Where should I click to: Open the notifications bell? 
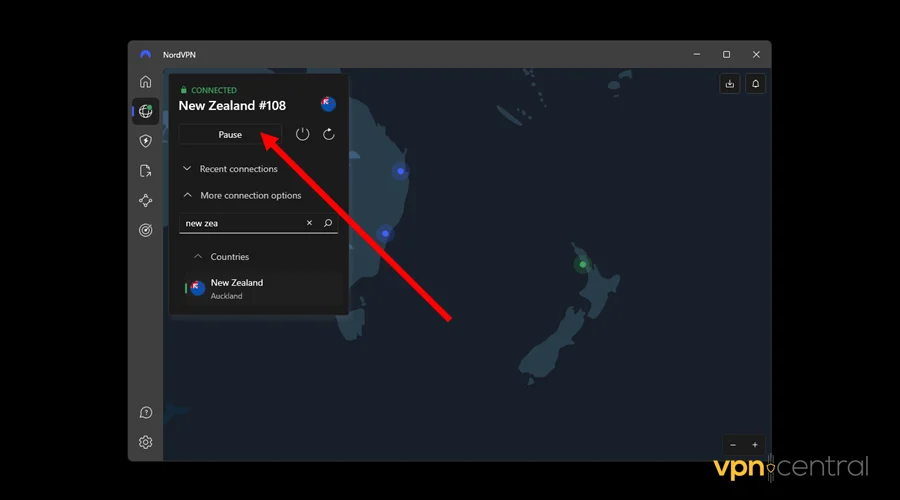(x=755, y=84)
